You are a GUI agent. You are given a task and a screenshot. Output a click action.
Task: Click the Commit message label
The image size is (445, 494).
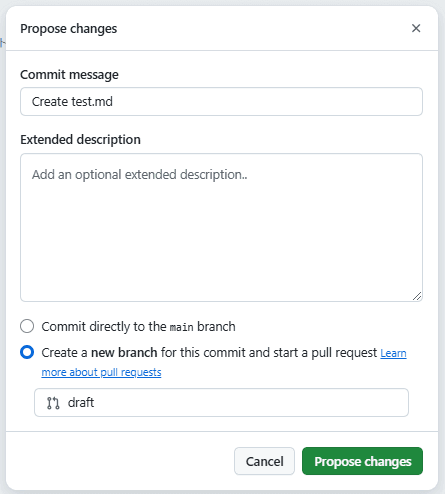point(69,75)
